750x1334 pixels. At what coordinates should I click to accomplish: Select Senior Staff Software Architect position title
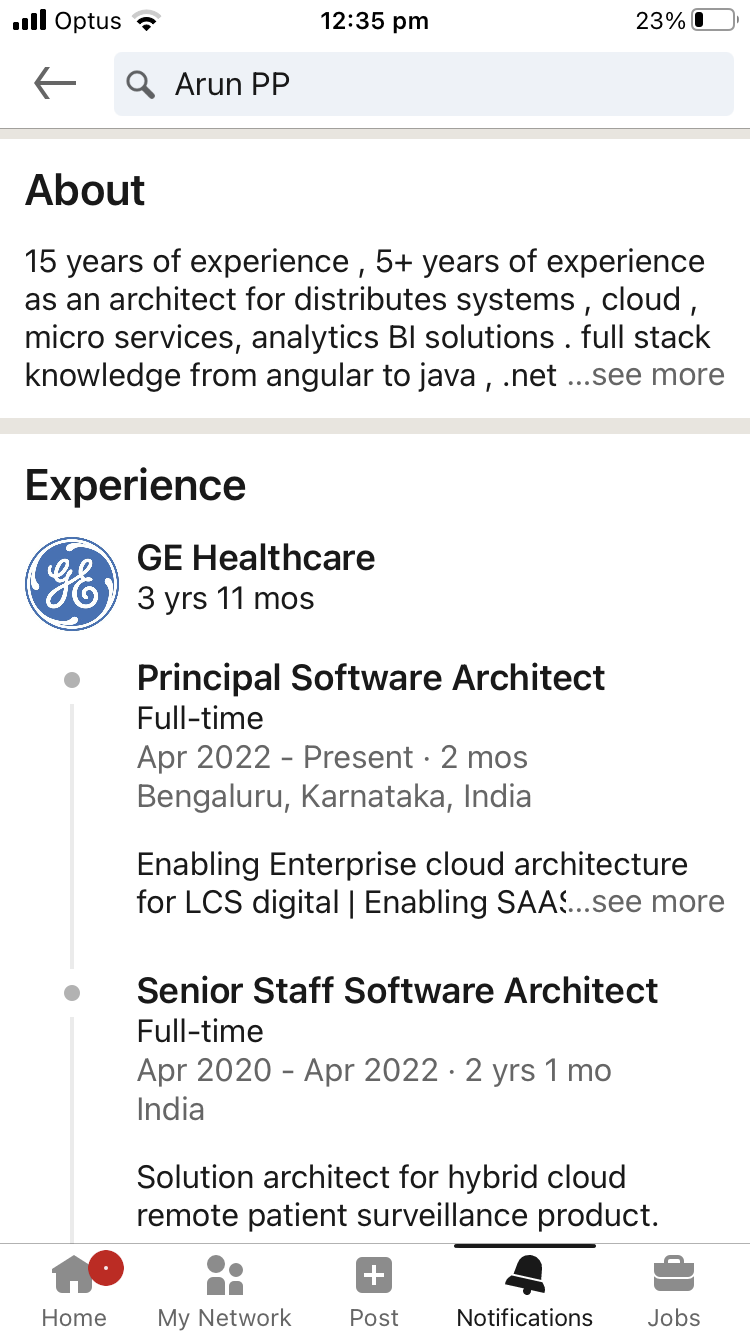click(398, 991)
